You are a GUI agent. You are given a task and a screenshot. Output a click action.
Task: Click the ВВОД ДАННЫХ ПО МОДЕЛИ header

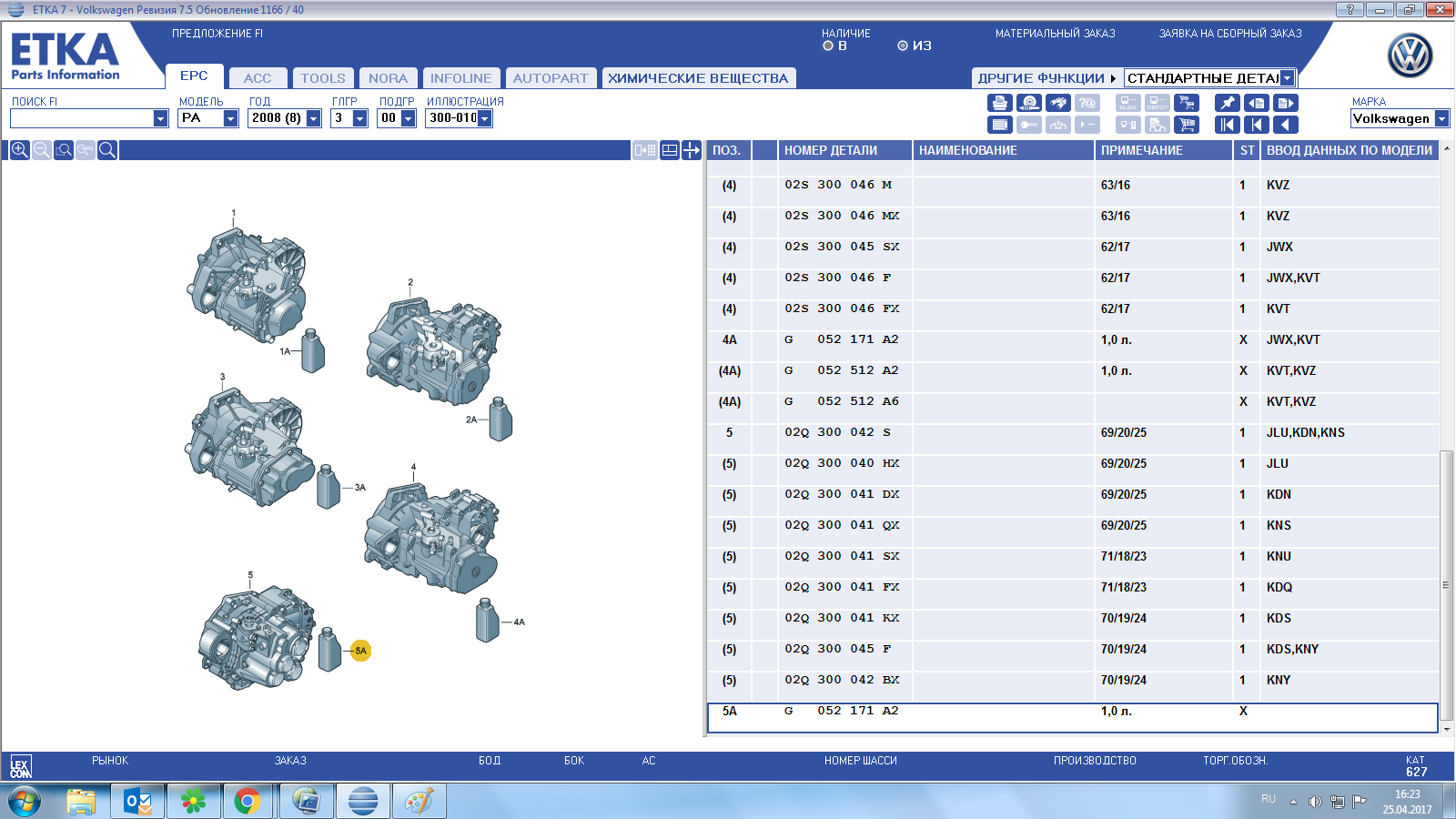1350,150
